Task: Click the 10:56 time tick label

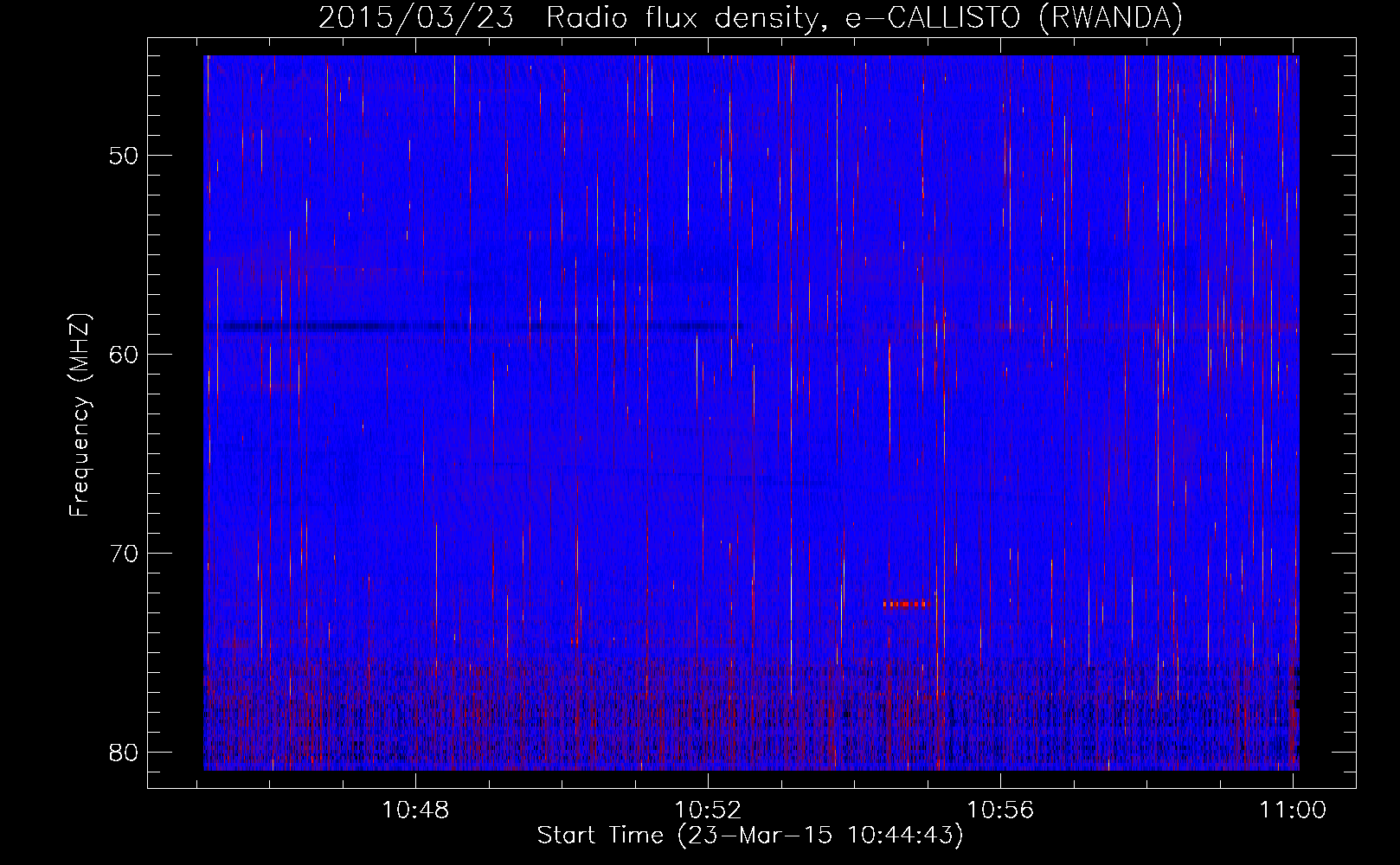Action: click(1000, 811)
